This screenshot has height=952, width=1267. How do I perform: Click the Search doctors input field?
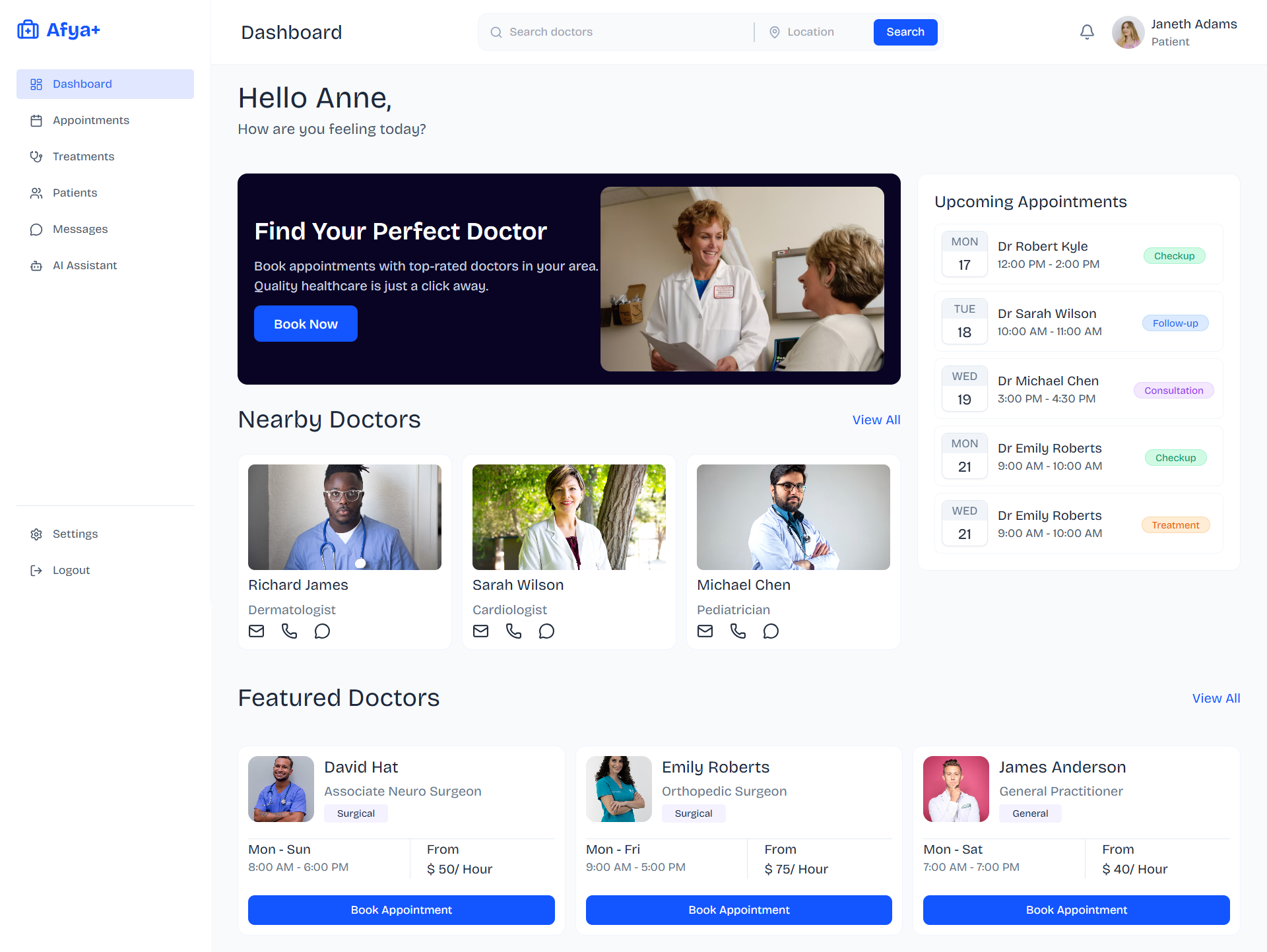[x=594, y=32]
